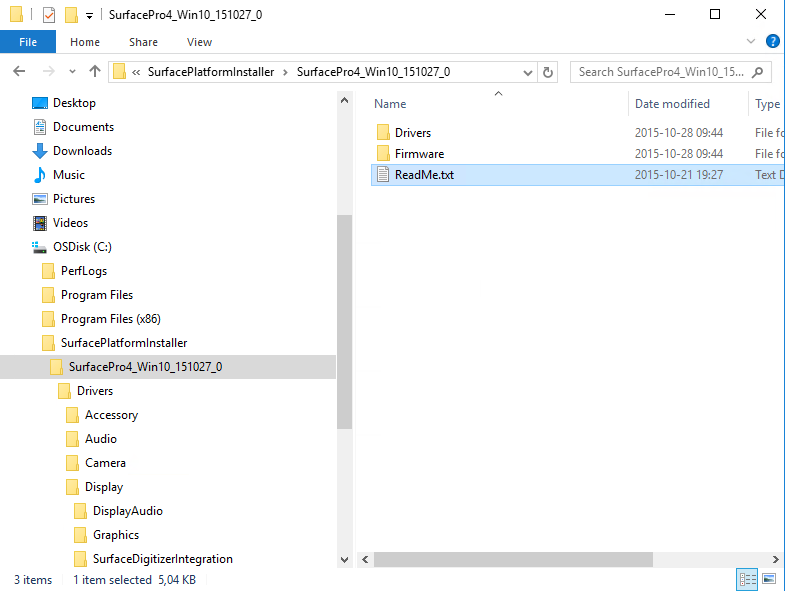Select the DisplayAudio folder in the tree
Viewport: 785px width, 591px height.
(x=119, y=511)
